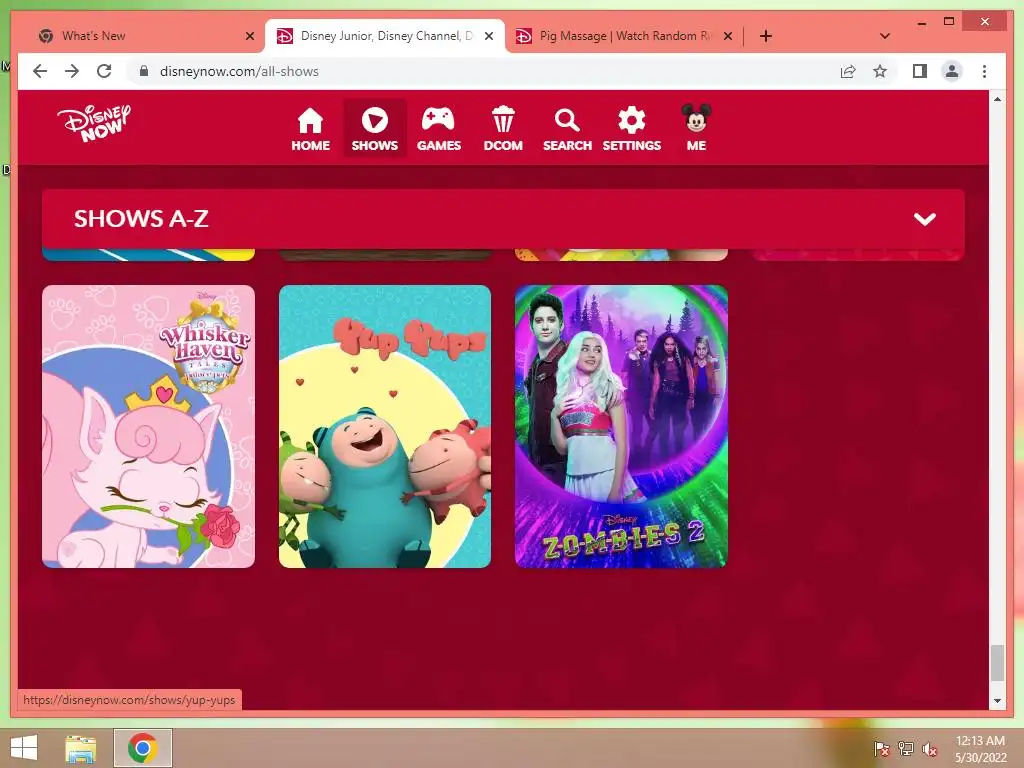Open the Zombies 2 movie poster

coord(621,426)
